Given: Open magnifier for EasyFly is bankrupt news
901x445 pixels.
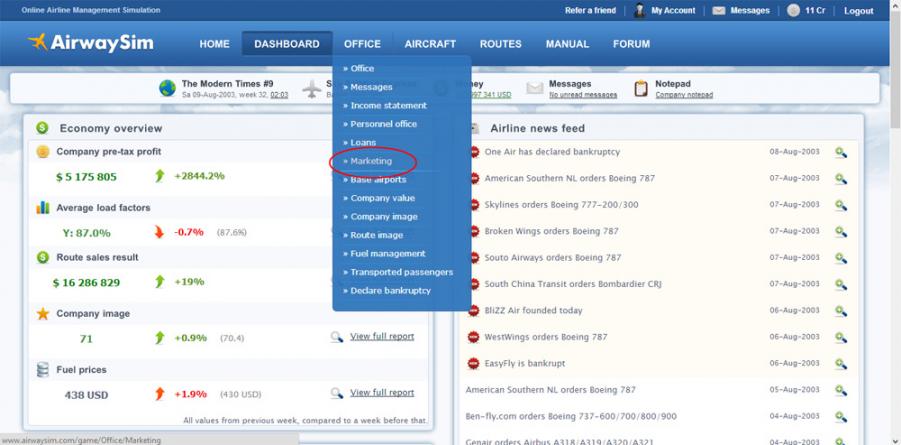Looking at the screenshot, I should (x=841, y=364).
